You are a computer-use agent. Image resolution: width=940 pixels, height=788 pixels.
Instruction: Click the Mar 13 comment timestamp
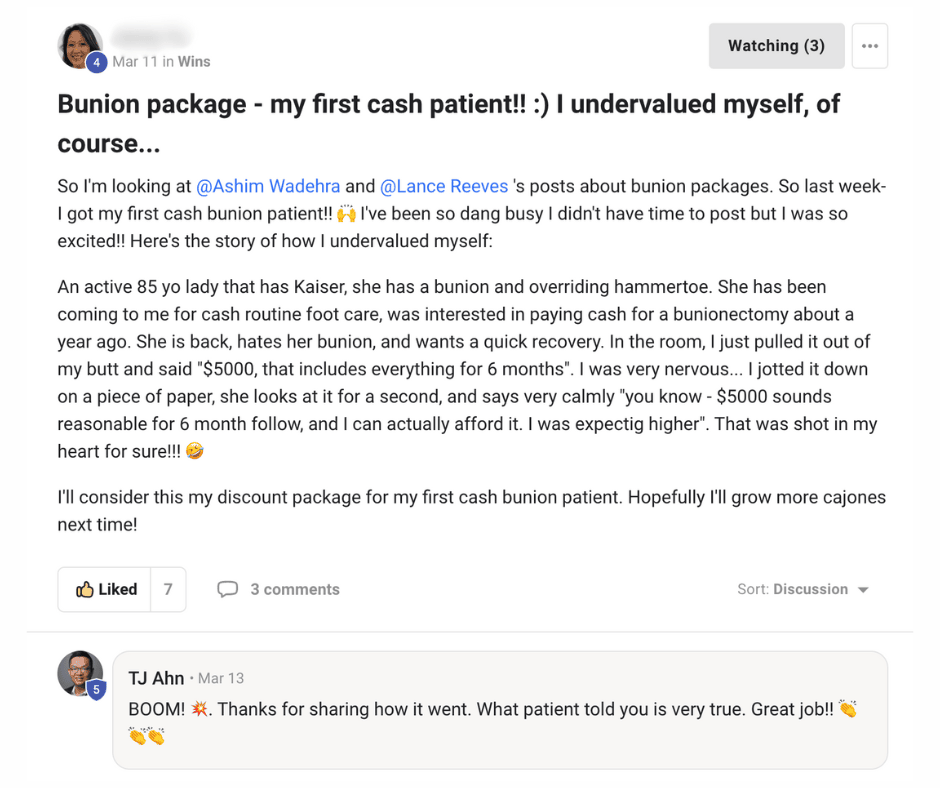220,679
